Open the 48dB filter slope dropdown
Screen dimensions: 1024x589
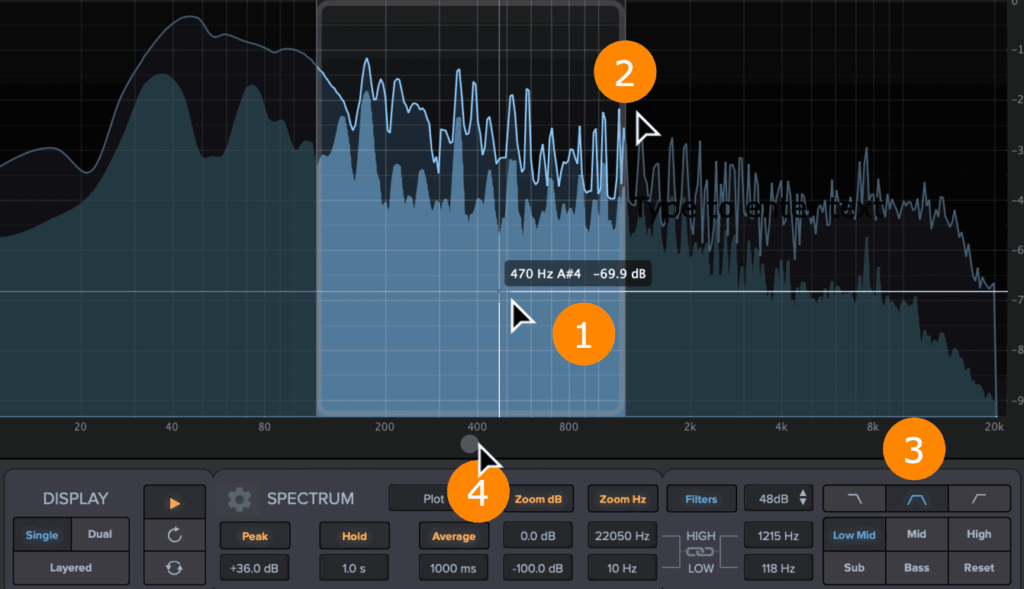(x=777, y=498)
